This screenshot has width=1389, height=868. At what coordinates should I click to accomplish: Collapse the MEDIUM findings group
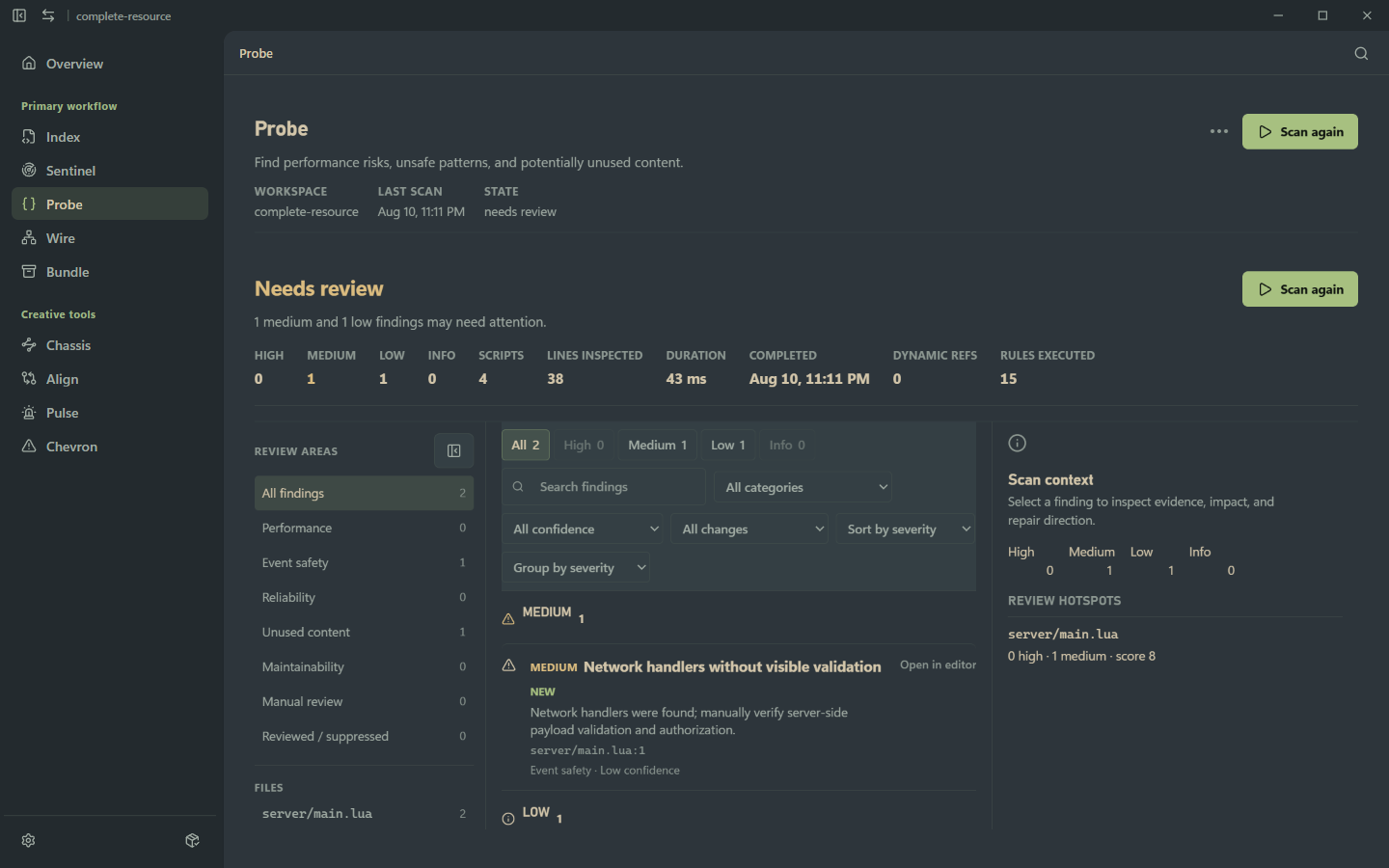pyautogui.click(x=739, y=616)
